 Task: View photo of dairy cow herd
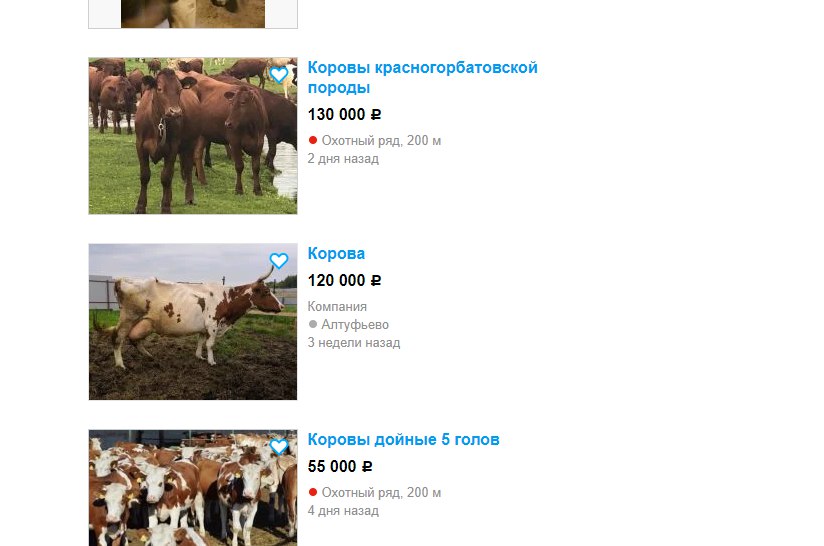193,488
